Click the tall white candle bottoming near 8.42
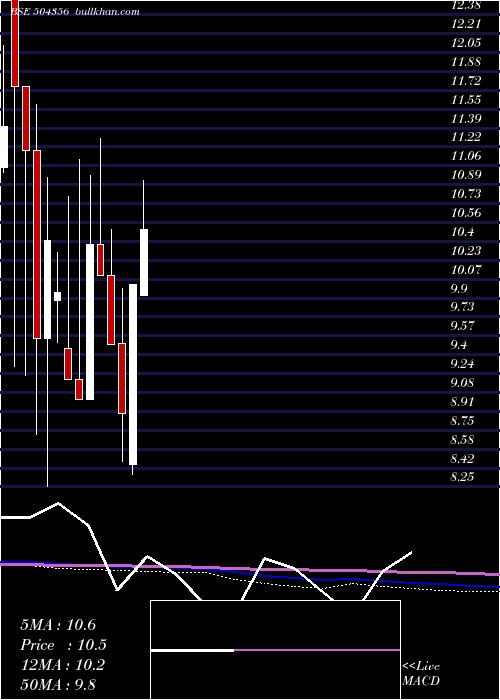 pos(133,375)
